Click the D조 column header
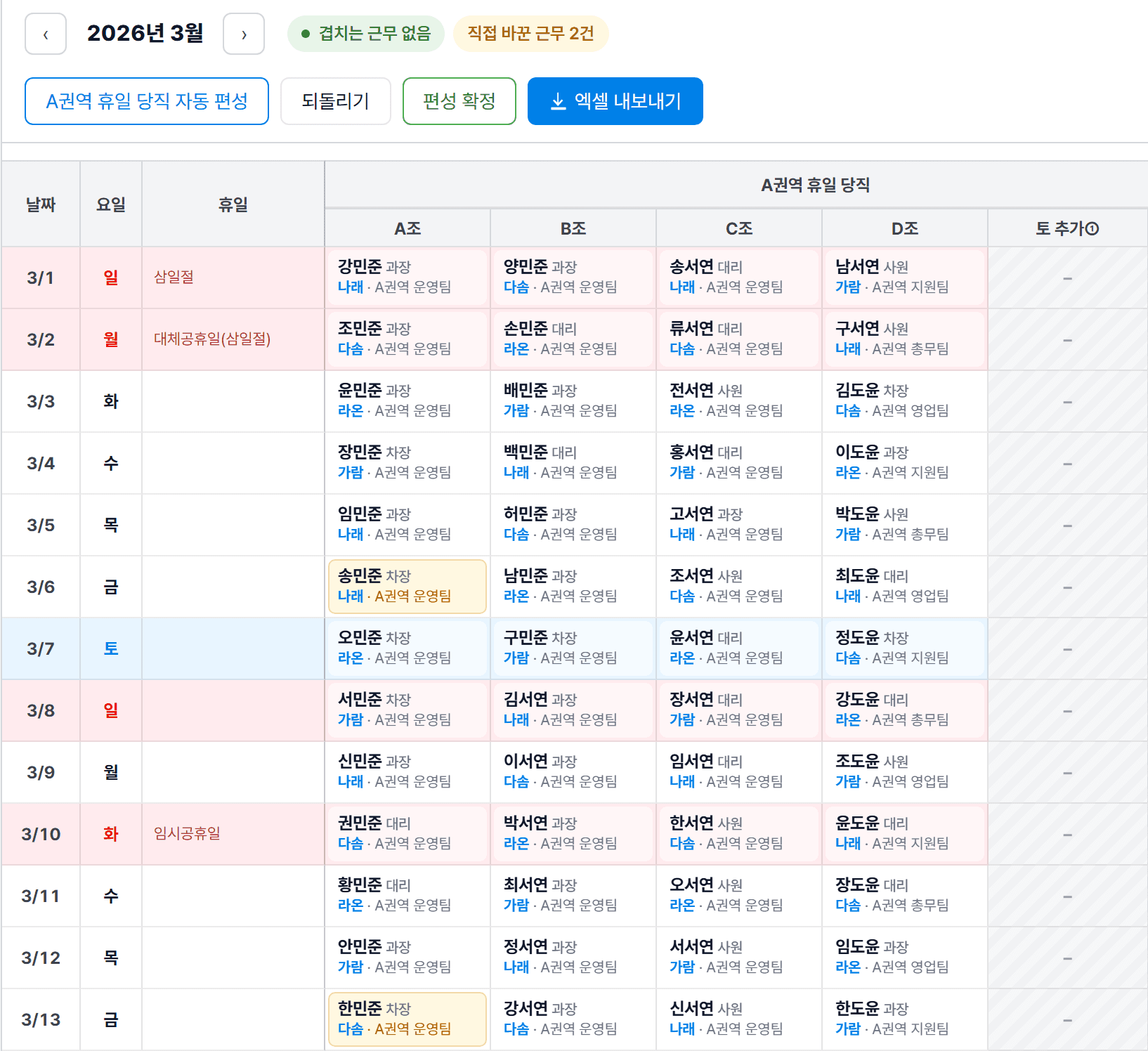The image size is (1148, 1051). (905, 228)
